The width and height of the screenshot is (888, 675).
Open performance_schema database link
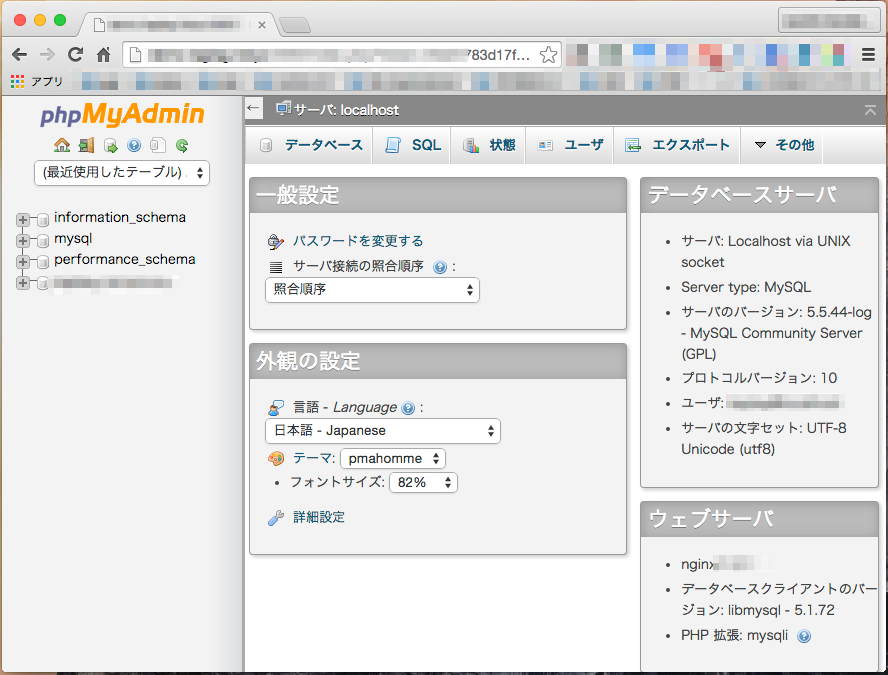[x=125, y=259]
